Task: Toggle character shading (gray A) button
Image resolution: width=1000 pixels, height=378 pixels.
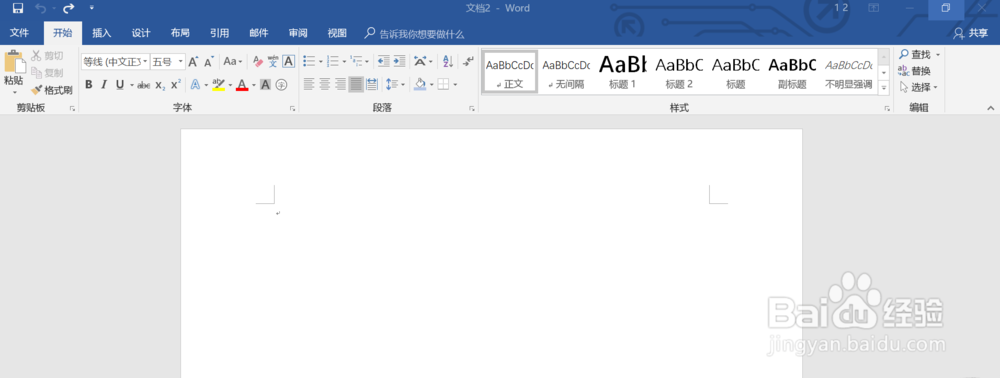Action: (265, 85)
